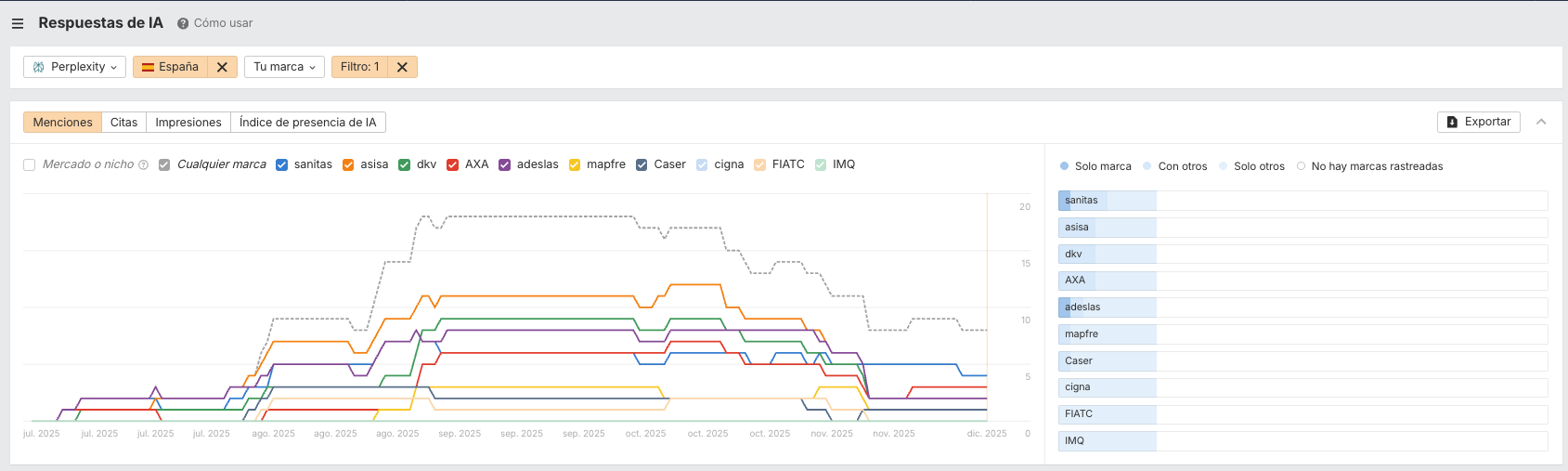Click the Exportar button
Viewport: 1568px width, 471px height.
coord(1478,122)
